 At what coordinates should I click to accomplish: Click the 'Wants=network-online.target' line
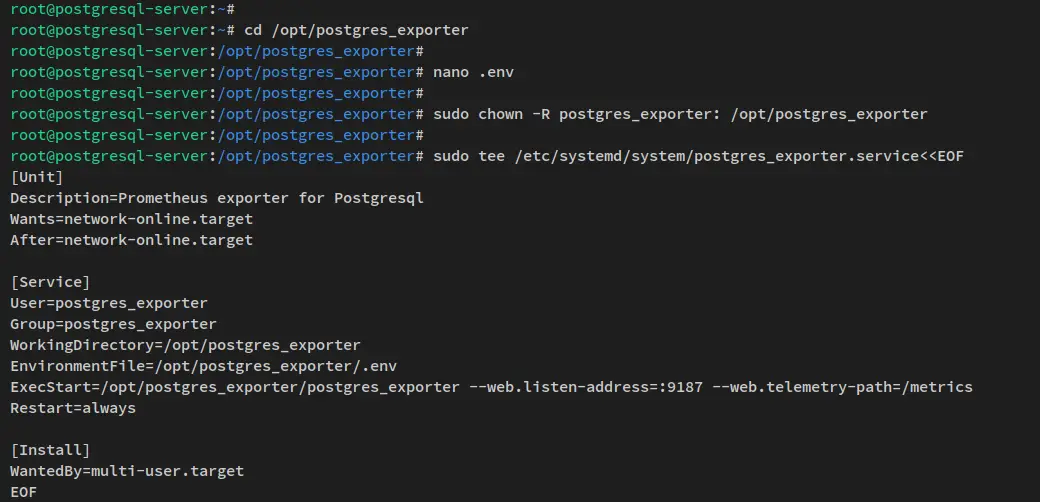pyautogui.click(x=131, y=219)
